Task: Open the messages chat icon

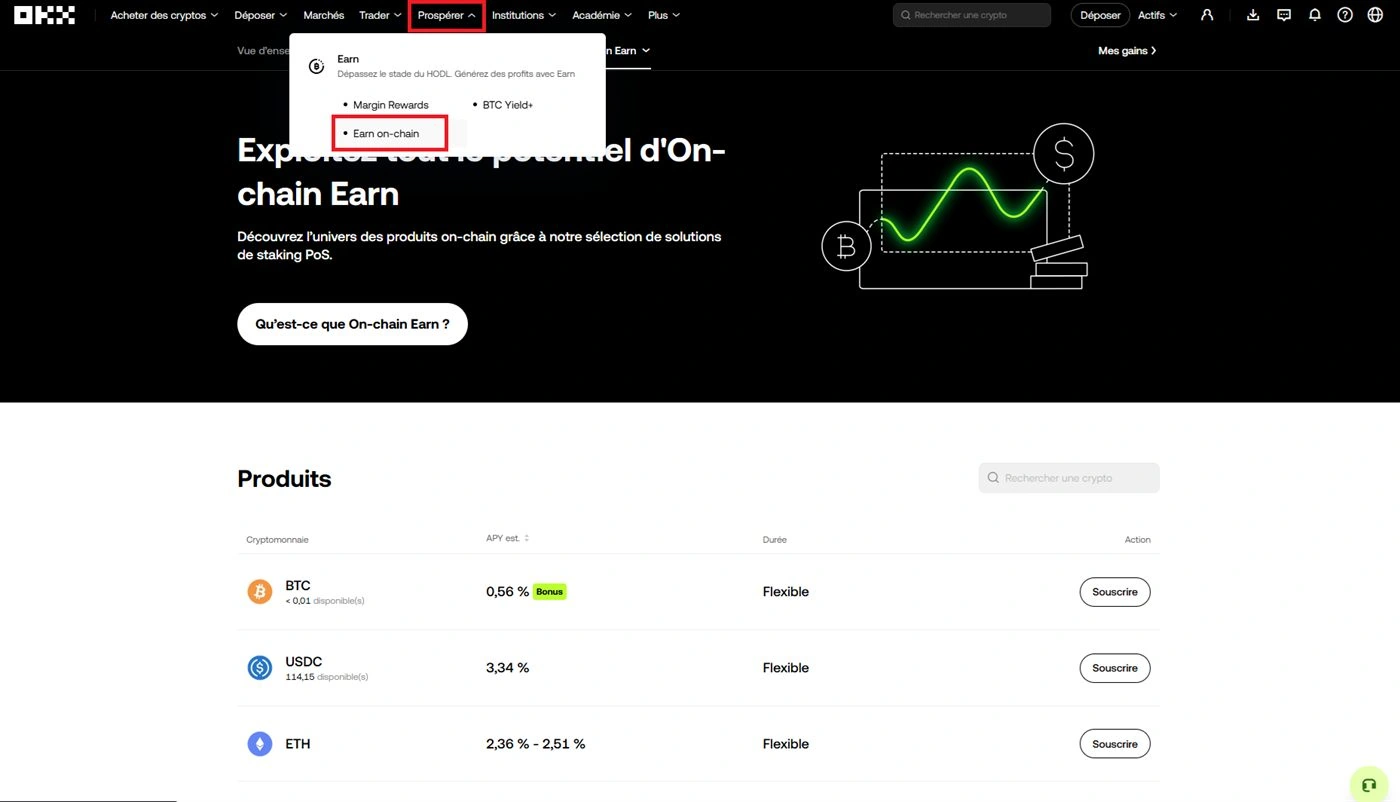Action: (1284, 15)
